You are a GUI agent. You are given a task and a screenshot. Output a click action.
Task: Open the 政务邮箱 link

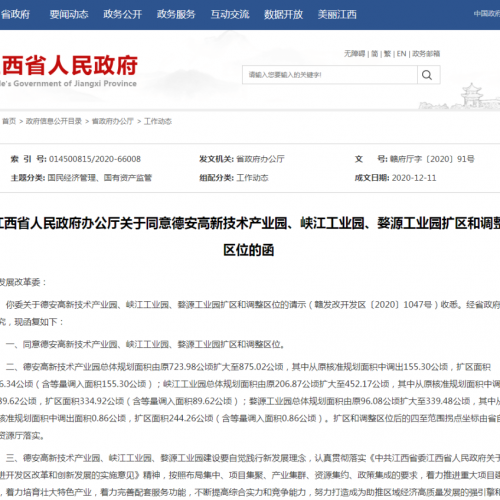426,54
